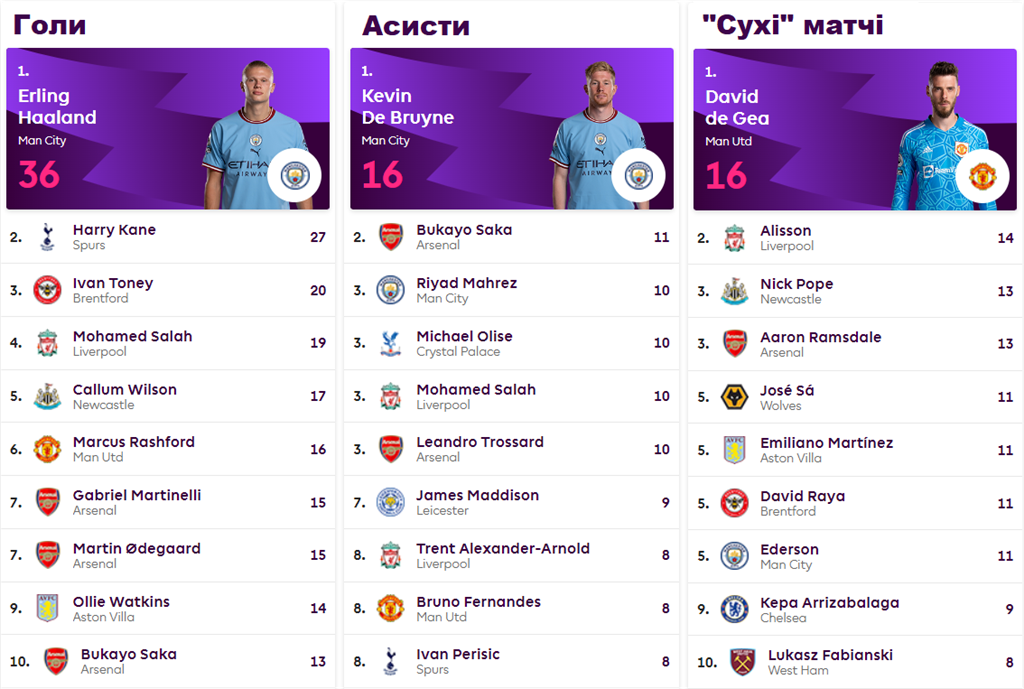This screenshot has height=689, width=1024.
Task: Click Crystal Palace crest beside Michael Olise
Action: coord(390,343)
